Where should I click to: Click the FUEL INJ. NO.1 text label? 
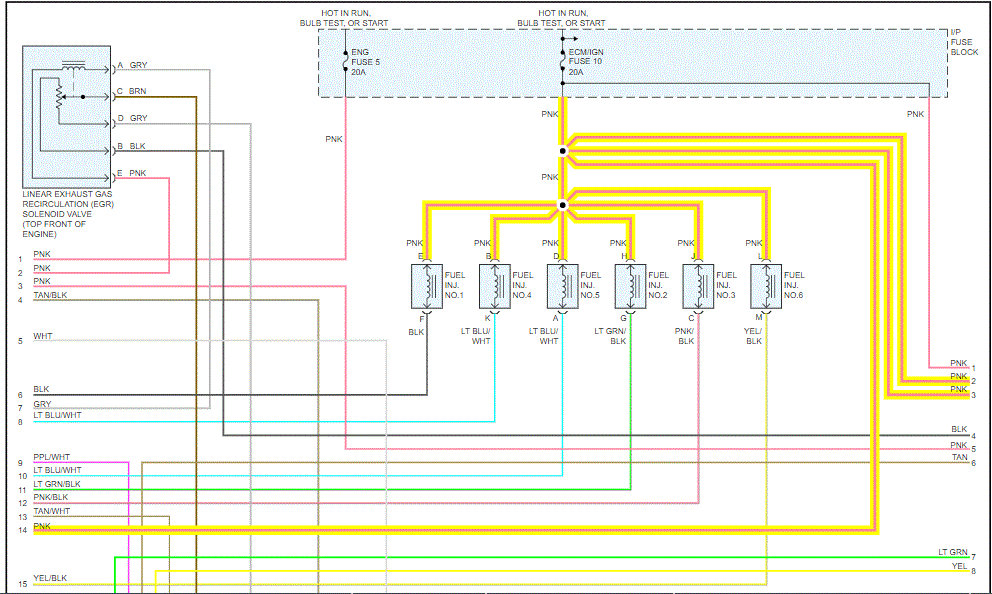[x=454, y=285]
